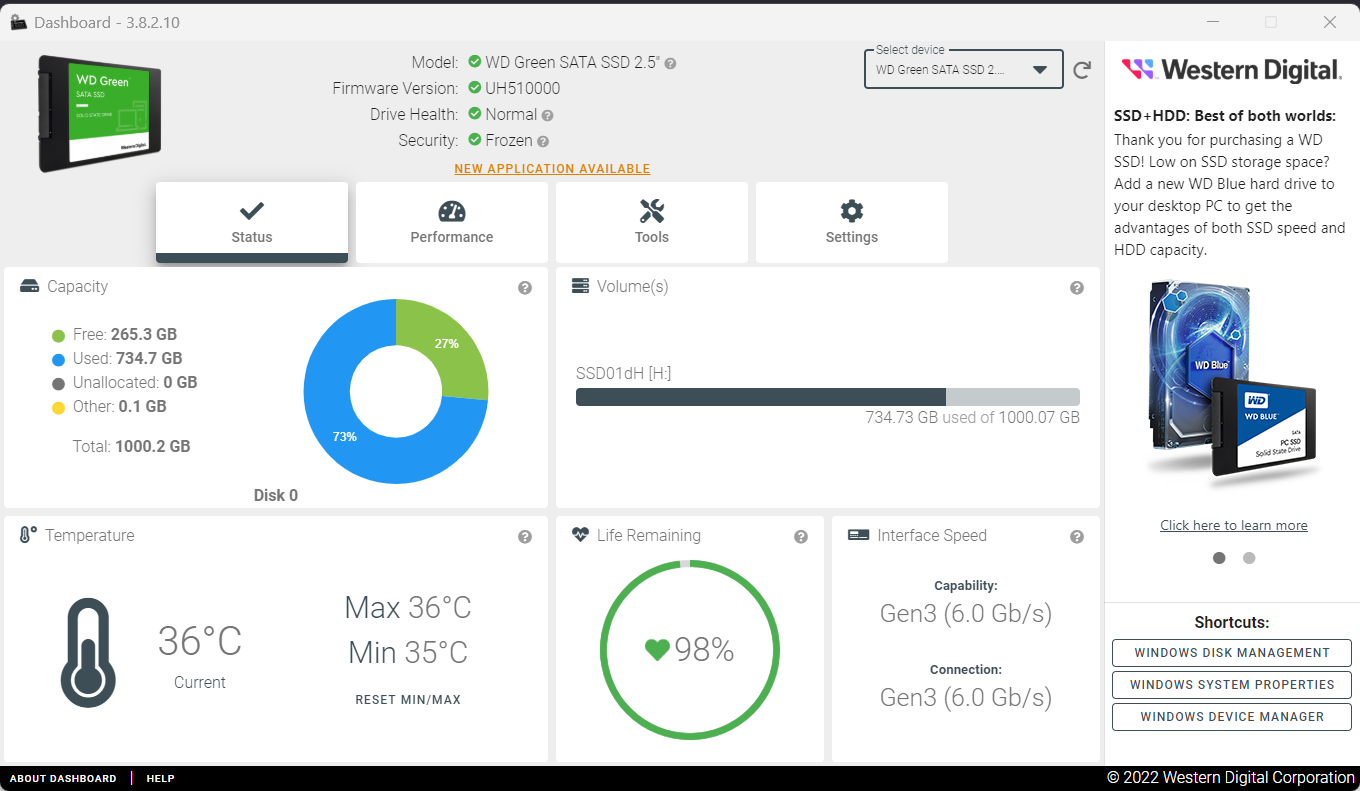Click the Capacity drive icon in panel header
Viewport: 1360px width, 791px height.
(x=30, y=287)
